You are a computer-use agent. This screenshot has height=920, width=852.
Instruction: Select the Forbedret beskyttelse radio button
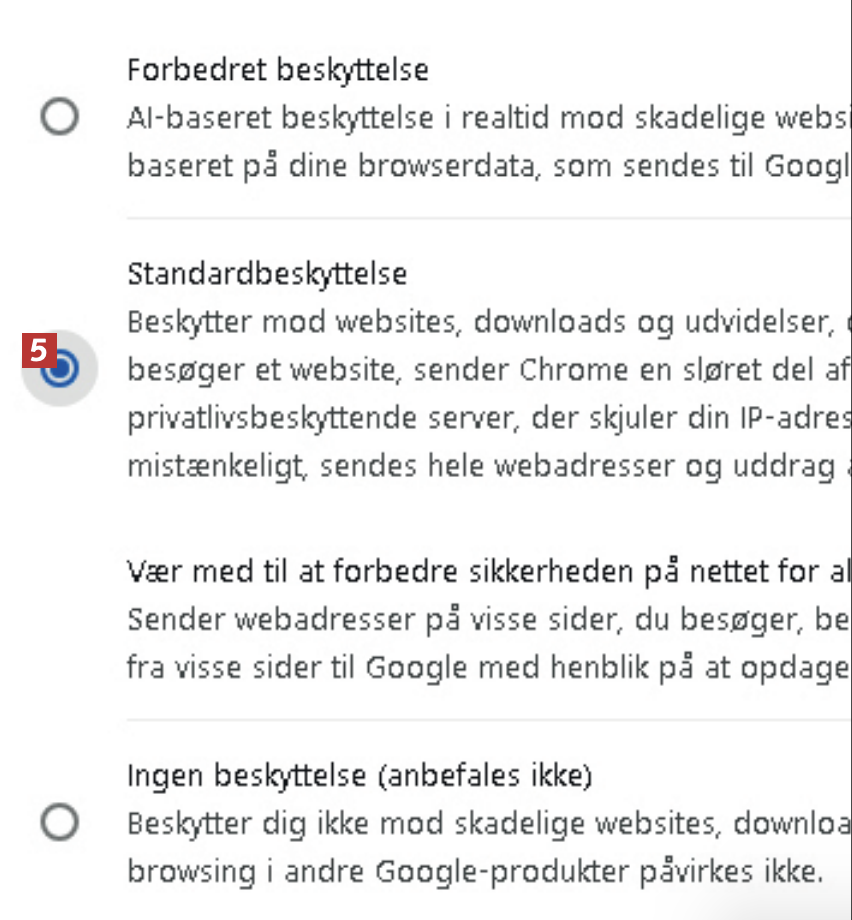(x=60, y=118)
